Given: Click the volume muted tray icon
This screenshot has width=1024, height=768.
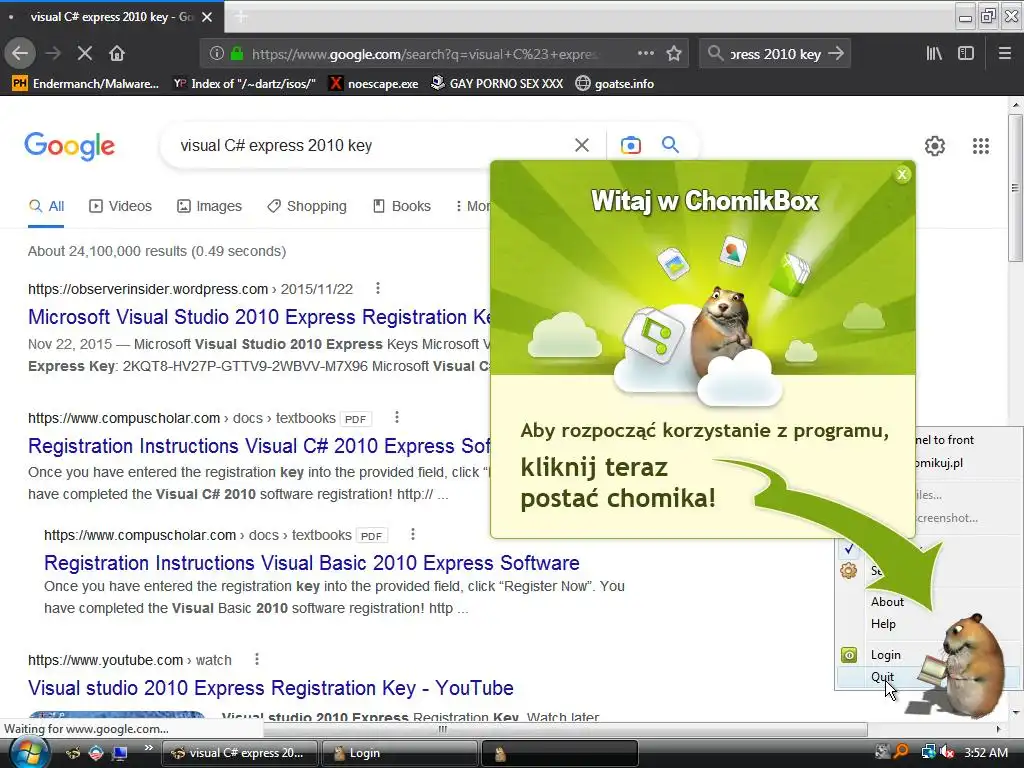Looking at the screenshot, I should click(x=948, y=752).
